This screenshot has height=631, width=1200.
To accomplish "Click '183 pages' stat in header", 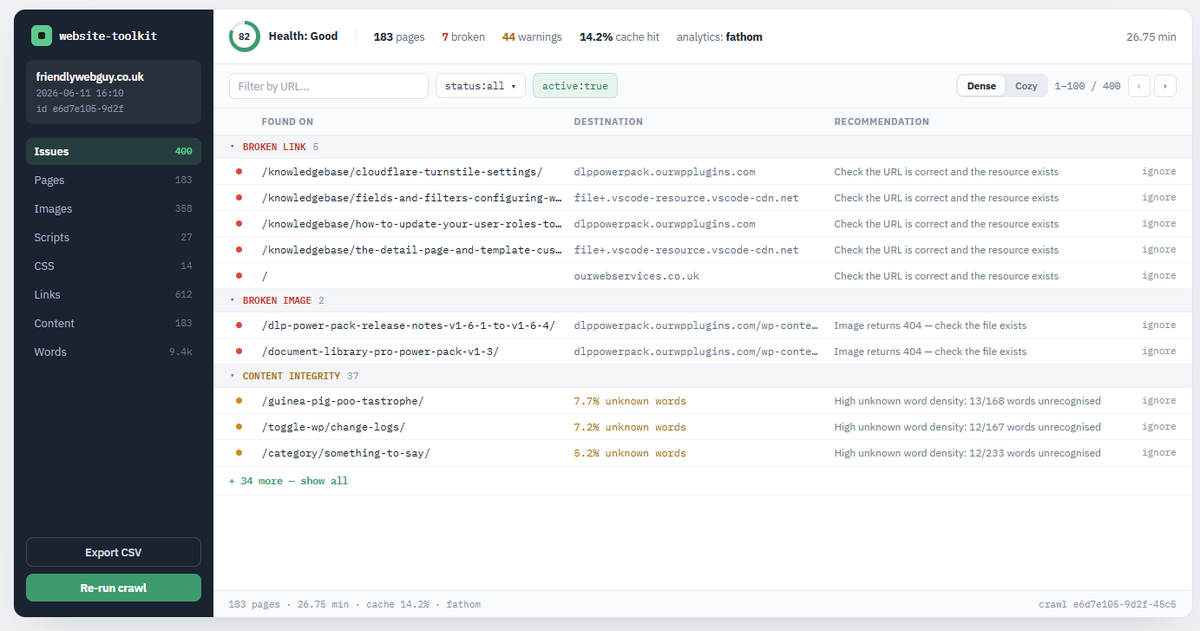I will pos(399,37).
